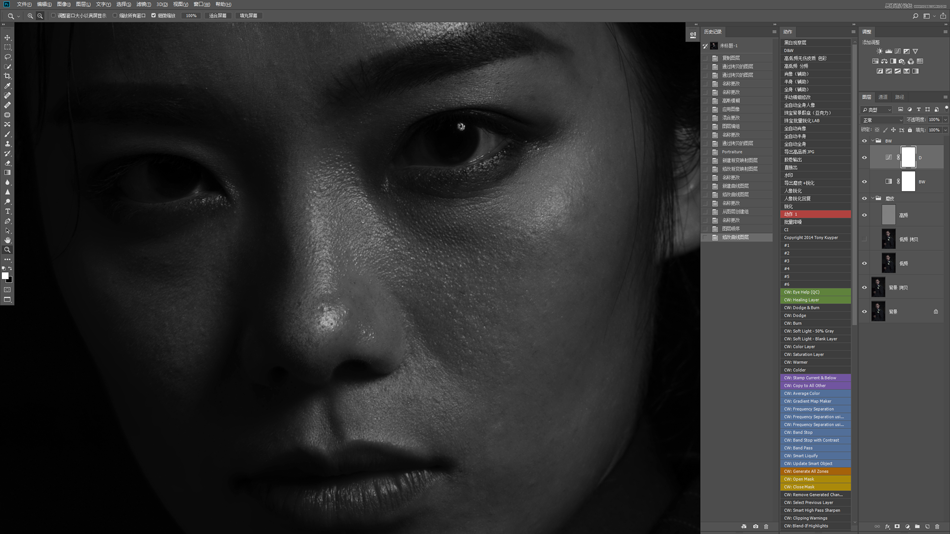
Task: Click the 100% zoom button
Action: point(191,16)
